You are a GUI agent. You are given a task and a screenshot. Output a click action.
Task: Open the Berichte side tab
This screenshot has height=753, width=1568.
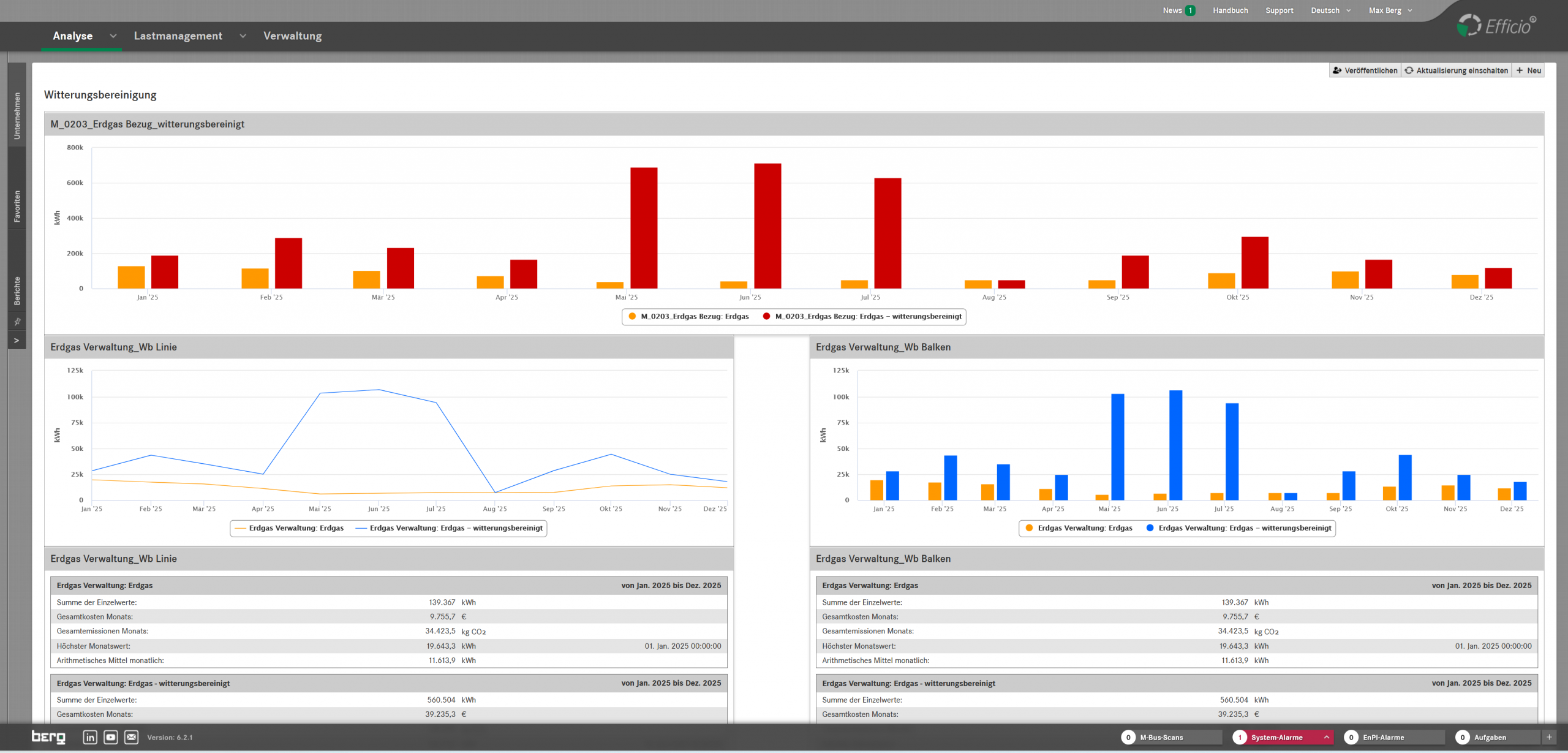click(x=17, y=291)
